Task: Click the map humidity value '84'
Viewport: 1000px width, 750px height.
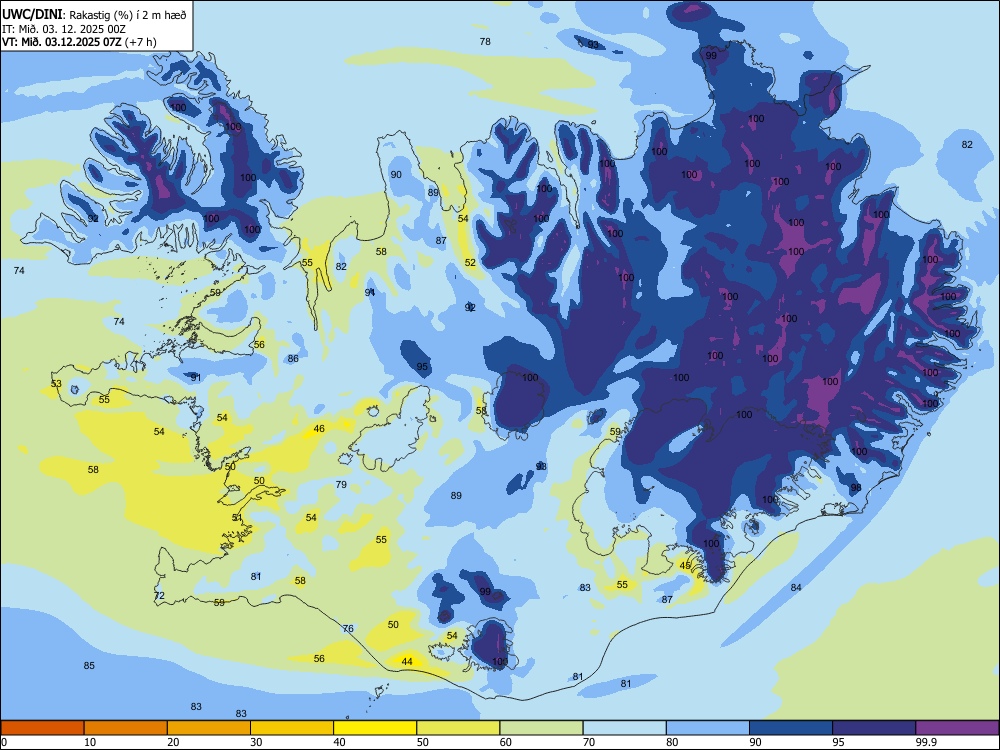Action: 796,587
